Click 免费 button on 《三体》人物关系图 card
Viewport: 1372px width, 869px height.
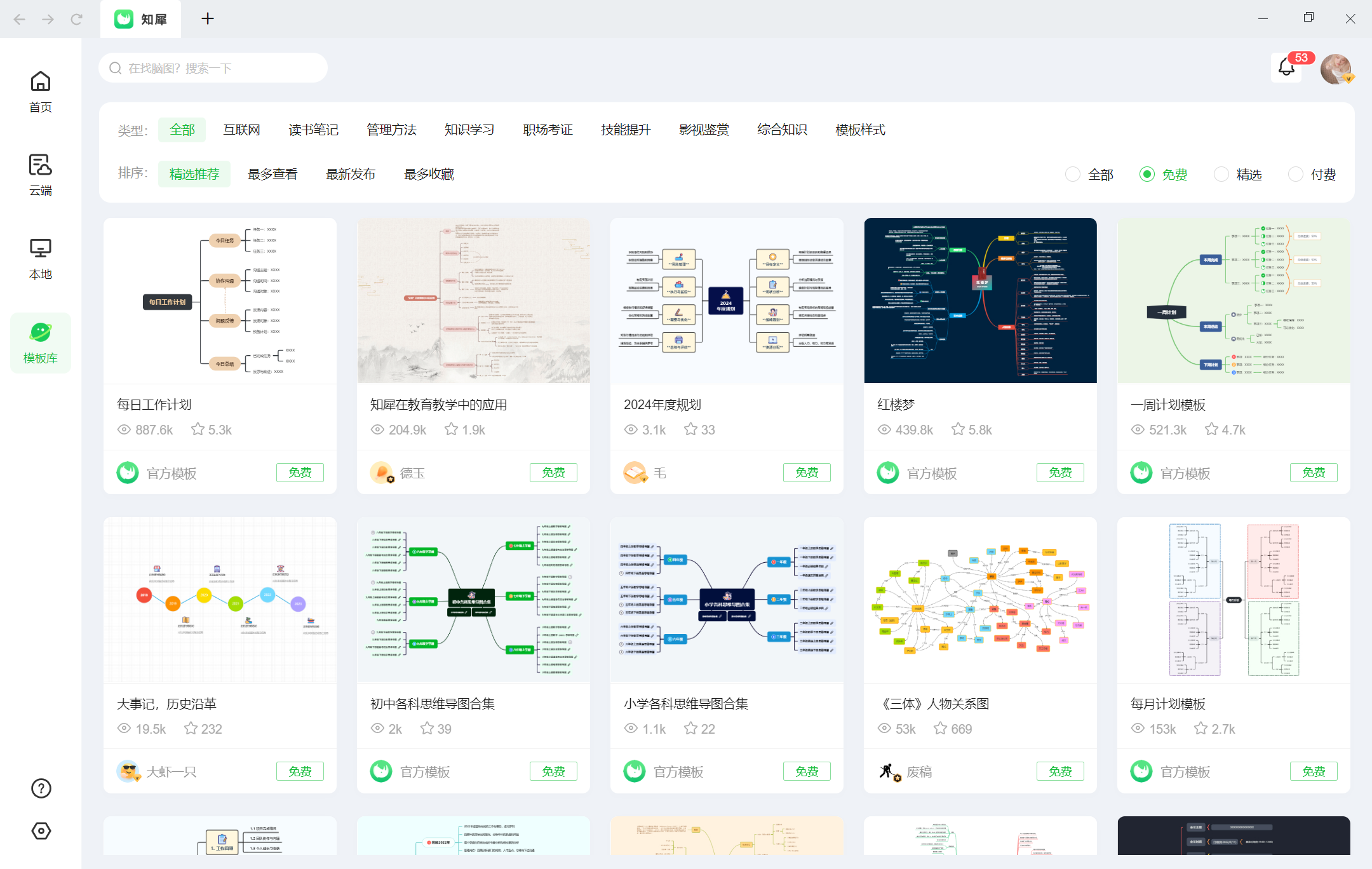(1060, 771)
